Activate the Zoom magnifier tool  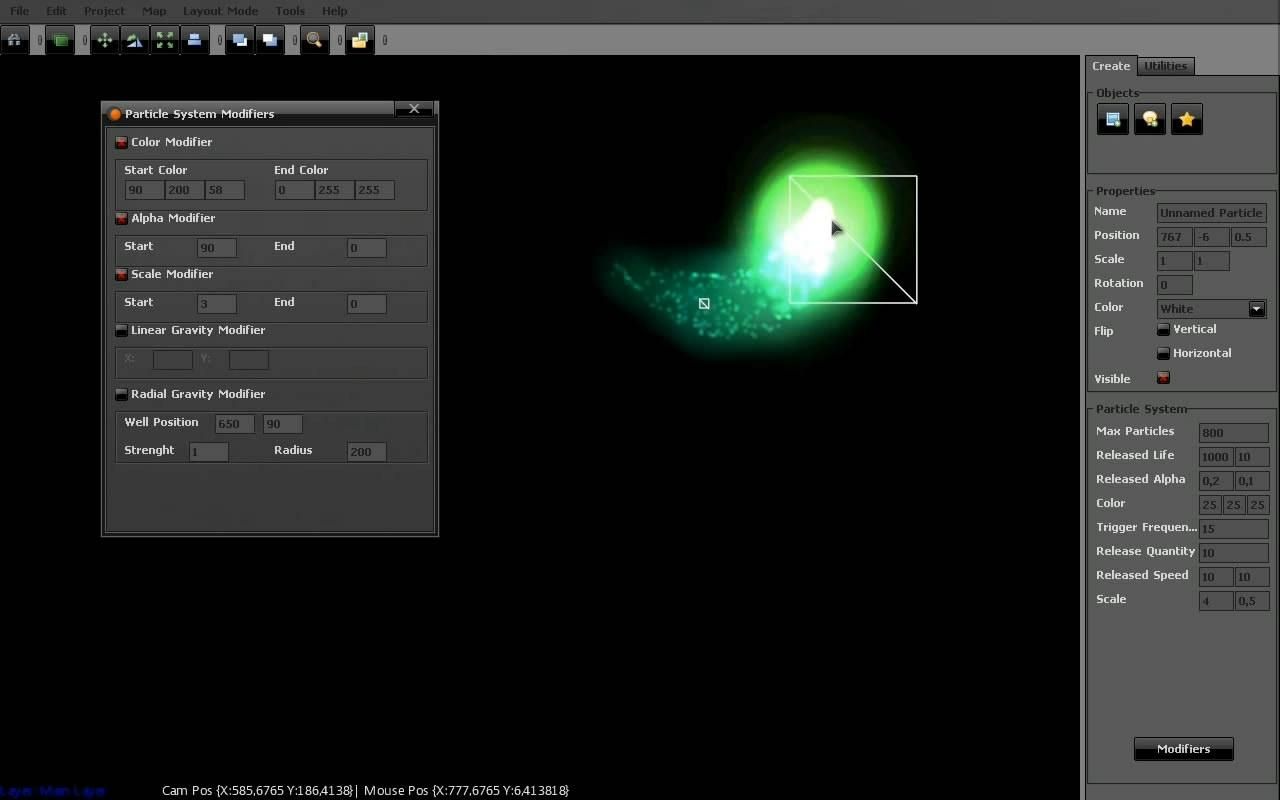click(x=315, y=40)
